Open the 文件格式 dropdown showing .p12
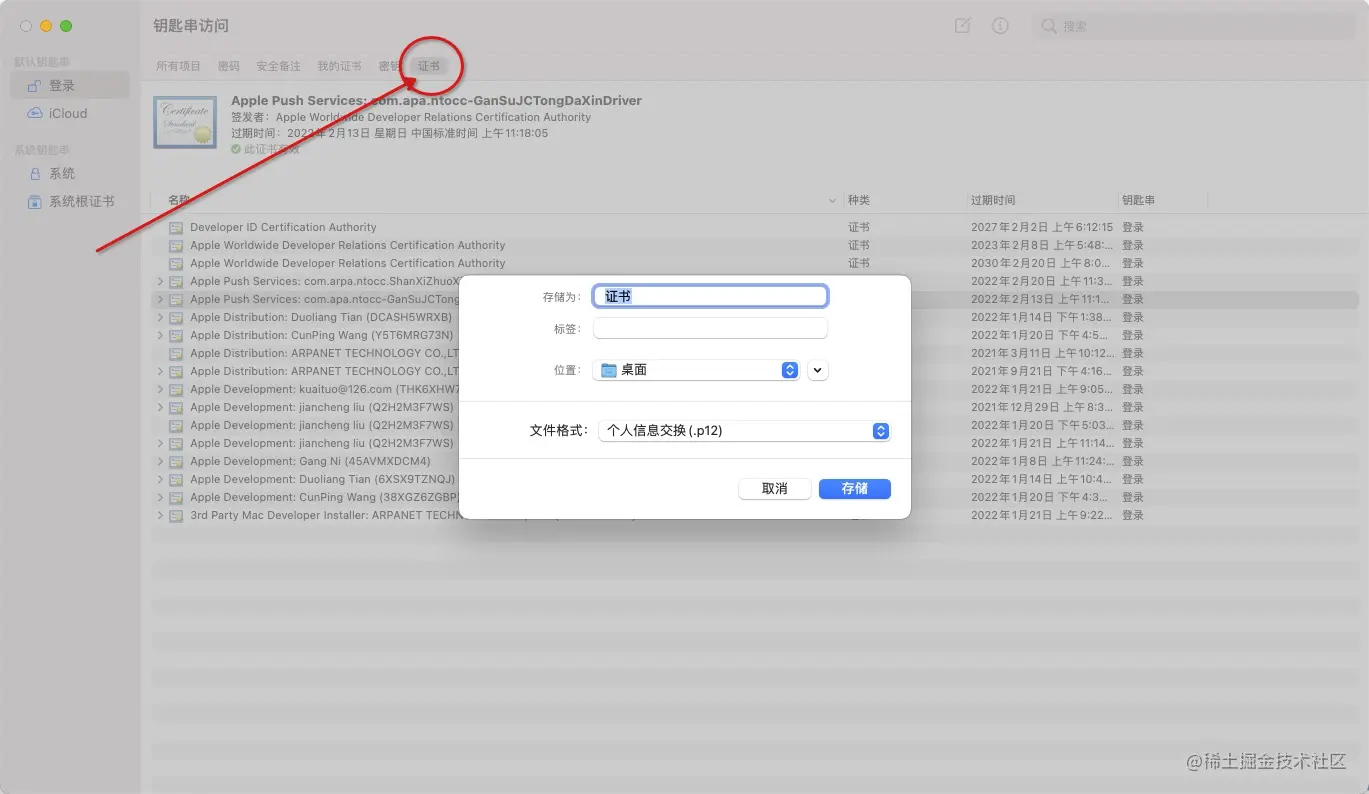 [x=744, y=431]
